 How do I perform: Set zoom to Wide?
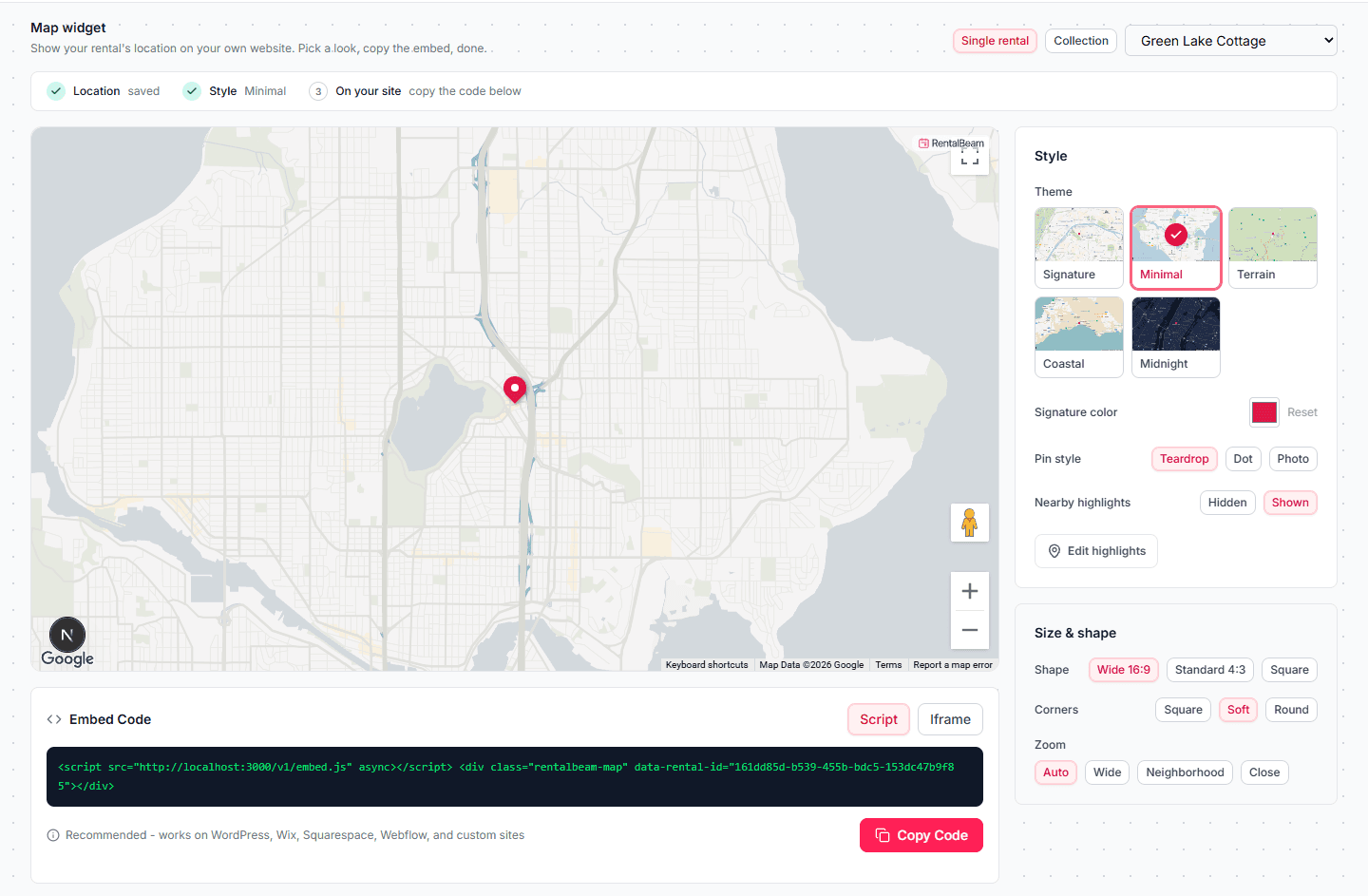1107,772
